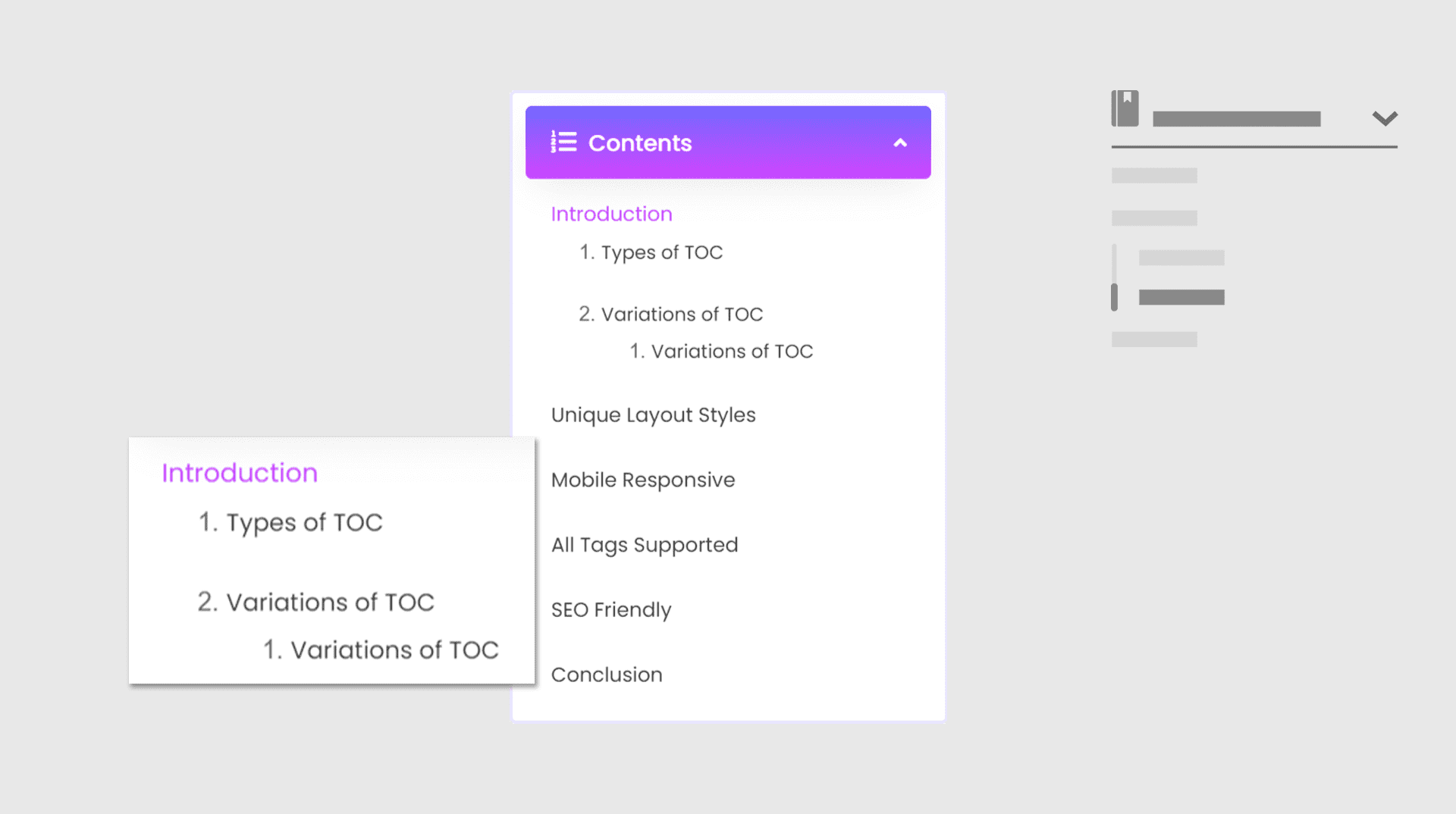Click the purple Contents header bar
1456x814 pixels.
point(728,142)
